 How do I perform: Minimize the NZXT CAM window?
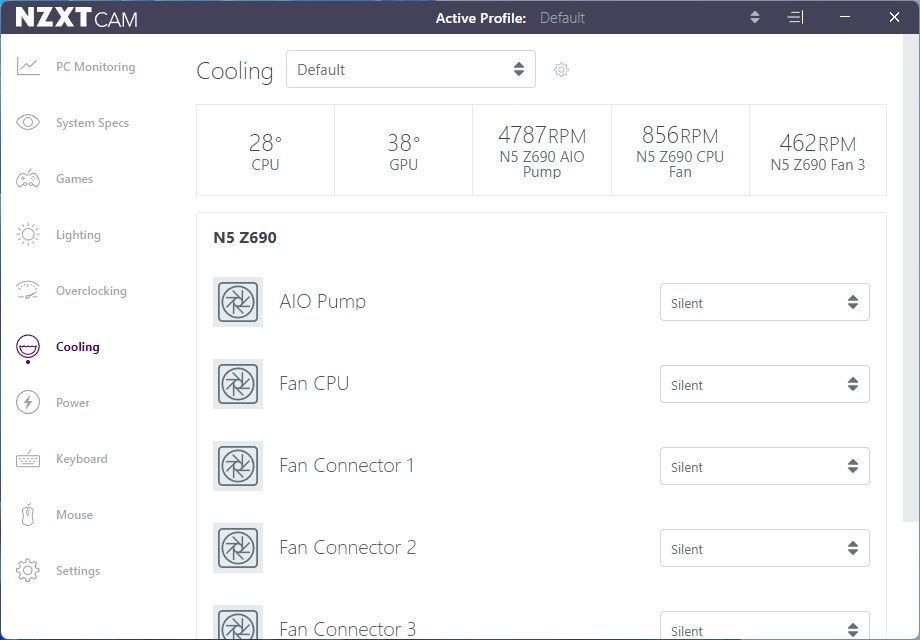pyautogui.click(x=845, y=18)
